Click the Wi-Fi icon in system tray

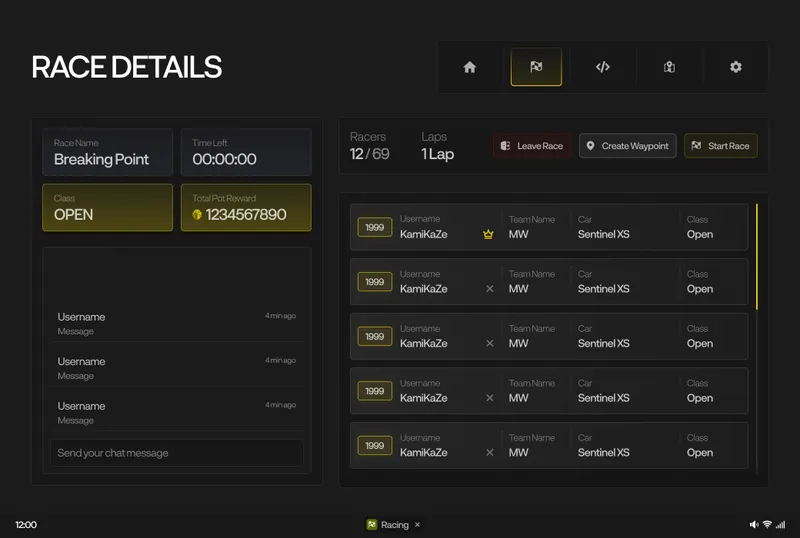[767, 524]
